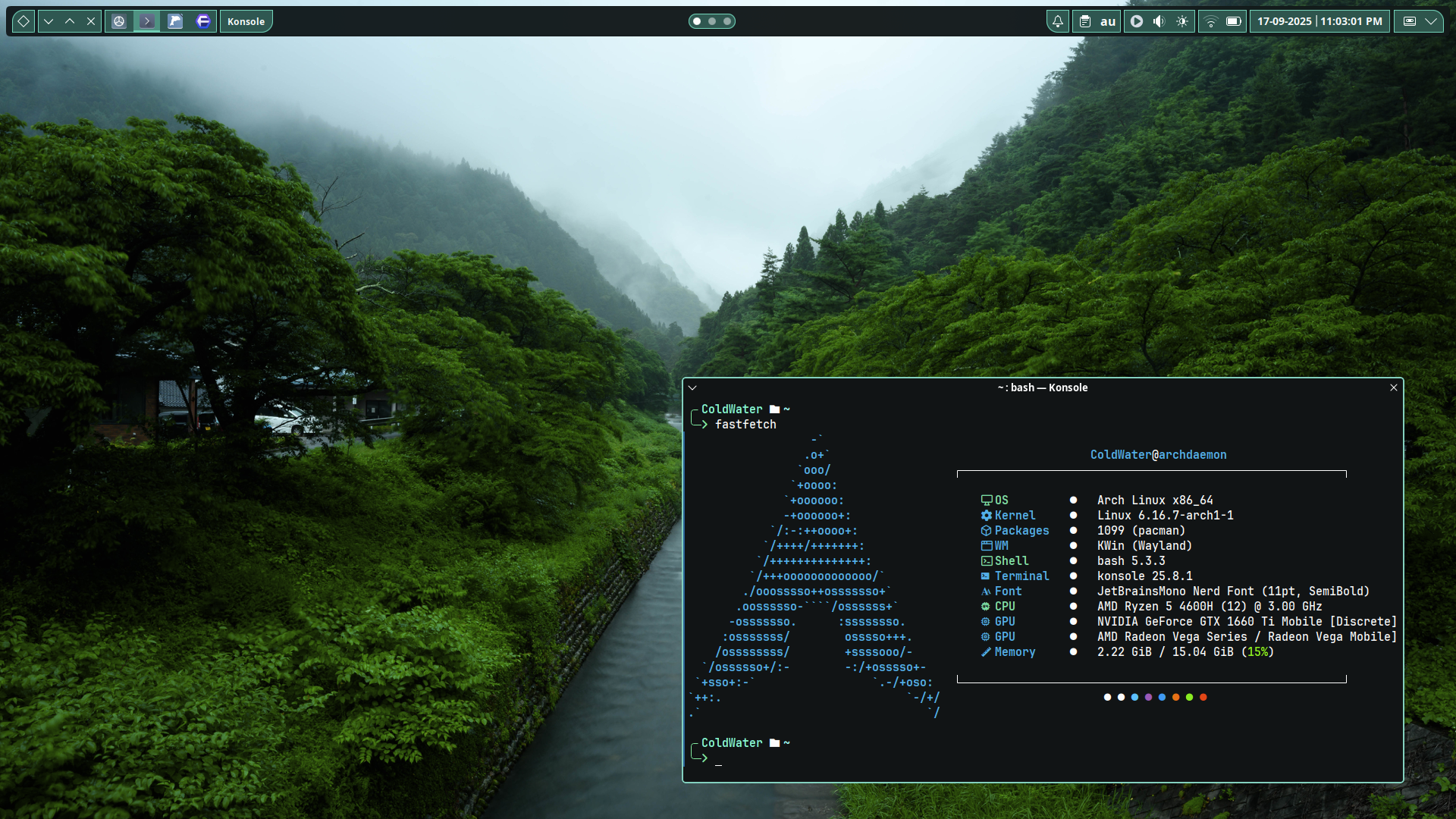Expand the system tray chevron at panel end

pyautogui.click(x=1431, y=21)
